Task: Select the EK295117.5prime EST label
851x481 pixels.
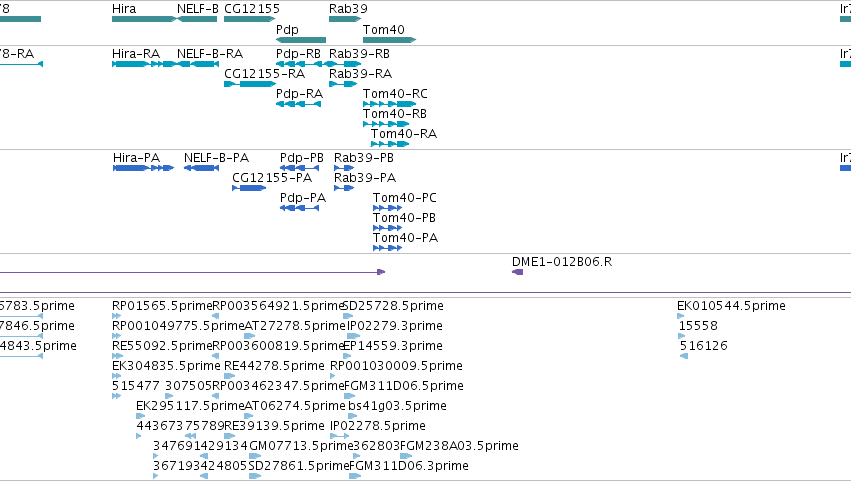Action: click(190, 406)
